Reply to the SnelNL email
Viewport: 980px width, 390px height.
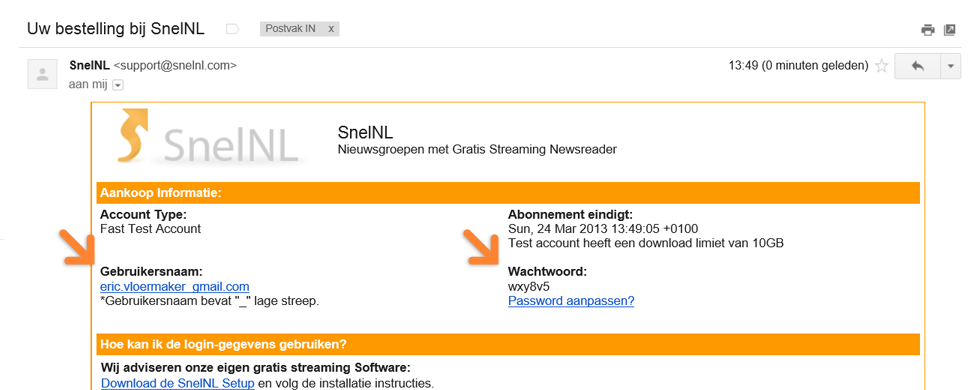(917, 66)
